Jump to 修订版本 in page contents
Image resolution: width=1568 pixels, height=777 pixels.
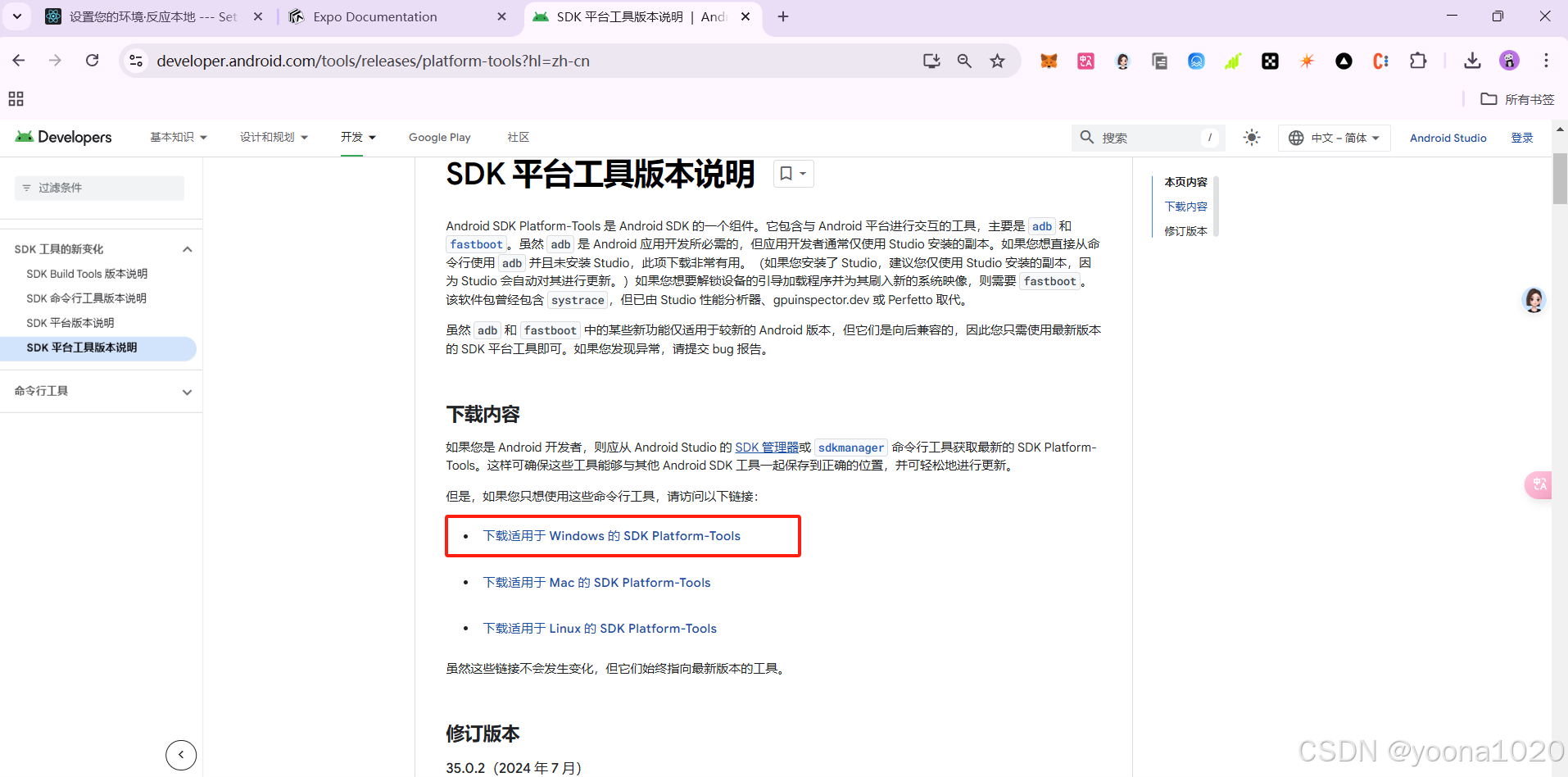tap(1185, 231)
